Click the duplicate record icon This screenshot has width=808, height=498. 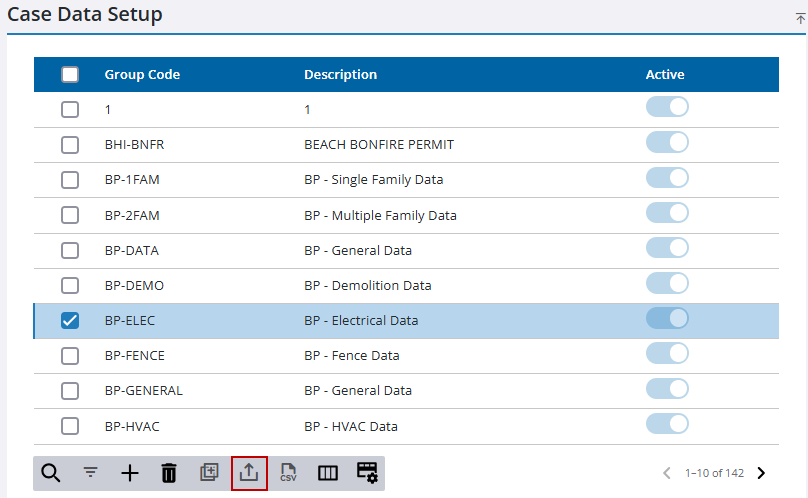pos(209,473)
